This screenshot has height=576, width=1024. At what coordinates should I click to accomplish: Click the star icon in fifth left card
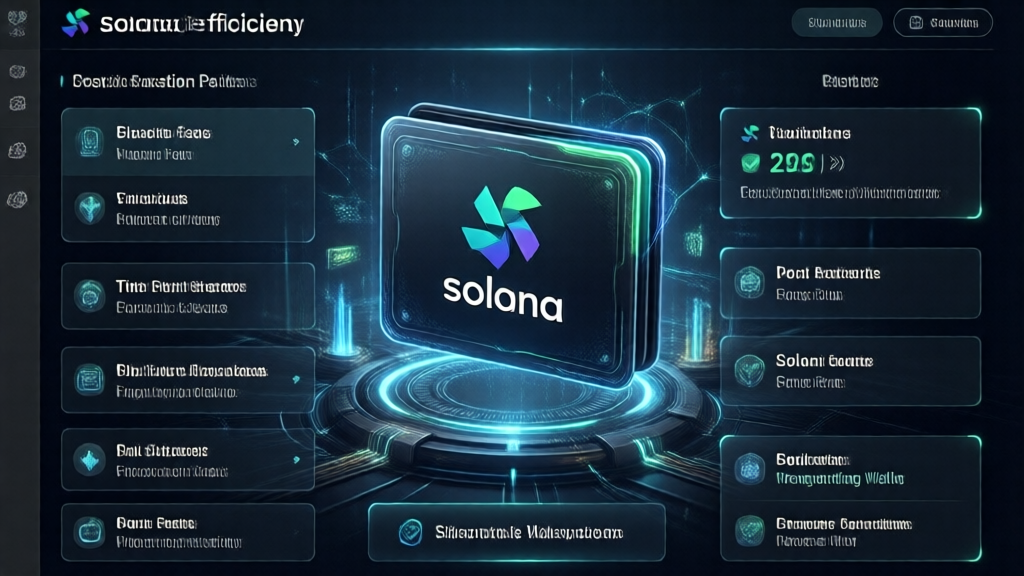pos(89,460)
